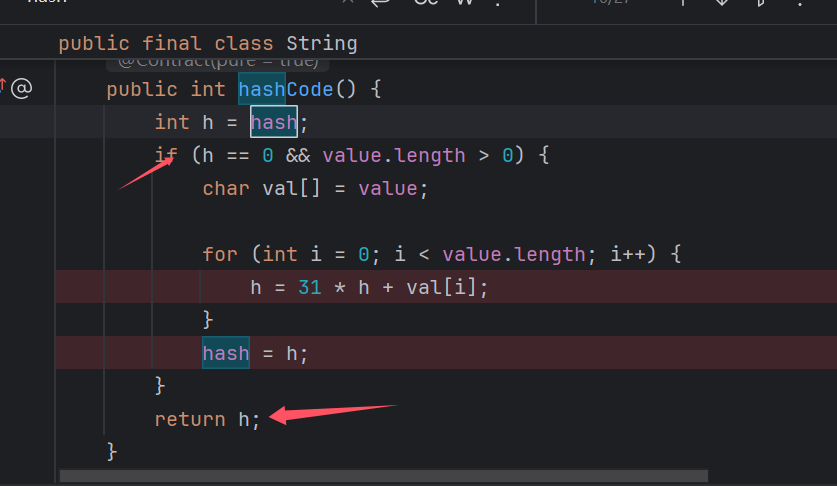Click the horizontal scrollbar below the code
This screenshot has height=486, width=837.
click(384, 476)
